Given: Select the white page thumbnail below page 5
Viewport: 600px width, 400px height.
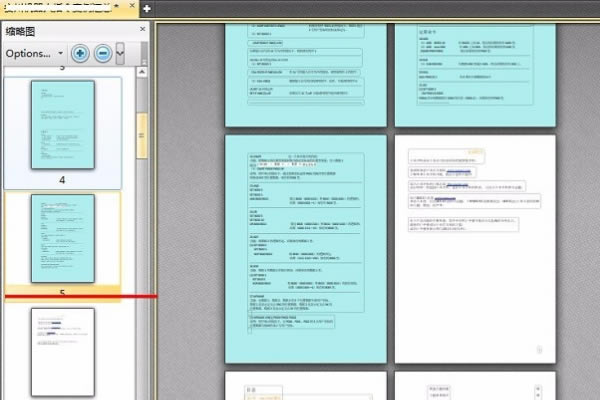Looking at the screenshot, I should [63, 352].
